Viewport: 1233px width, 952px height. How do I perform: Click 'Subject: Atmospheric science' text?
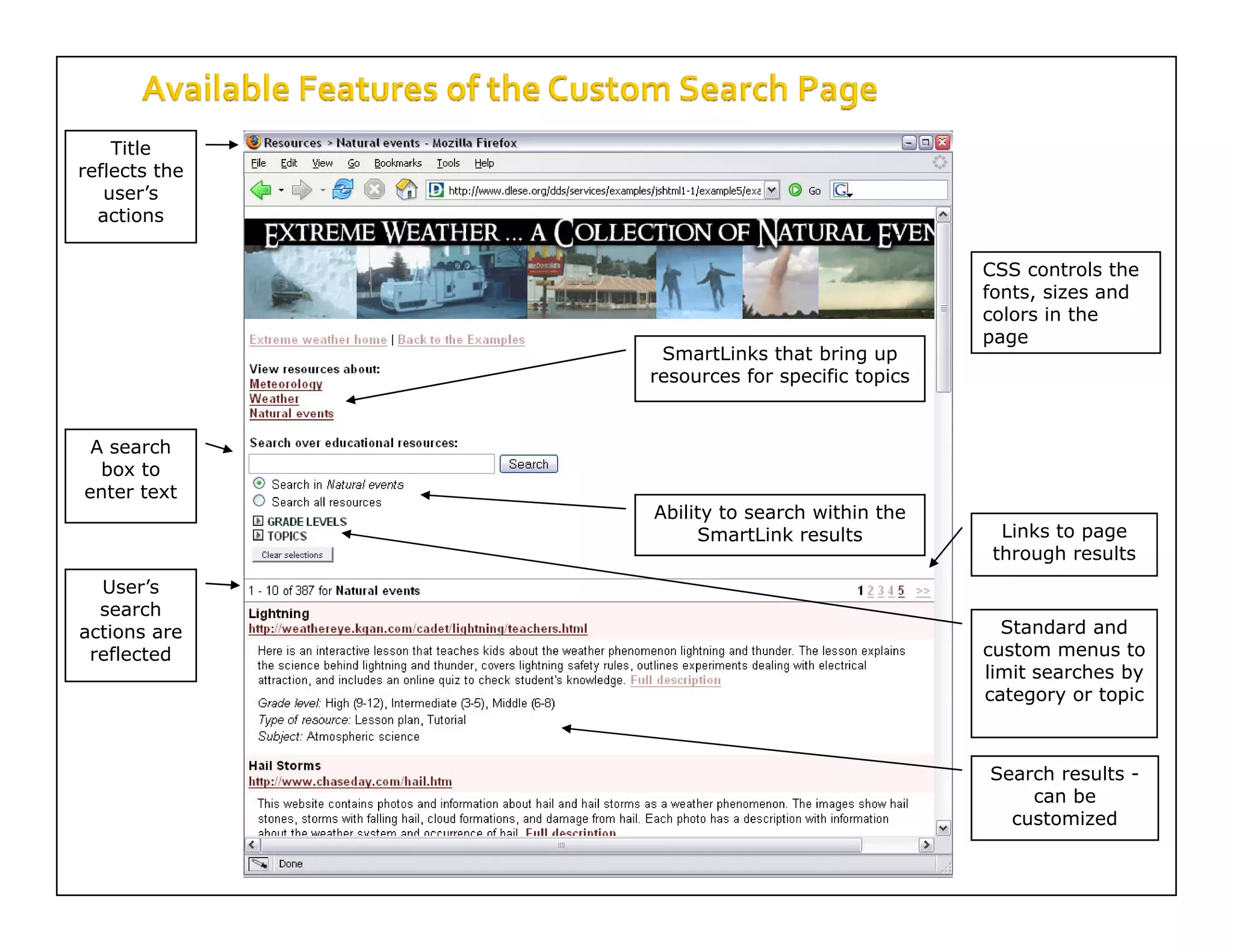pos(339,737)
